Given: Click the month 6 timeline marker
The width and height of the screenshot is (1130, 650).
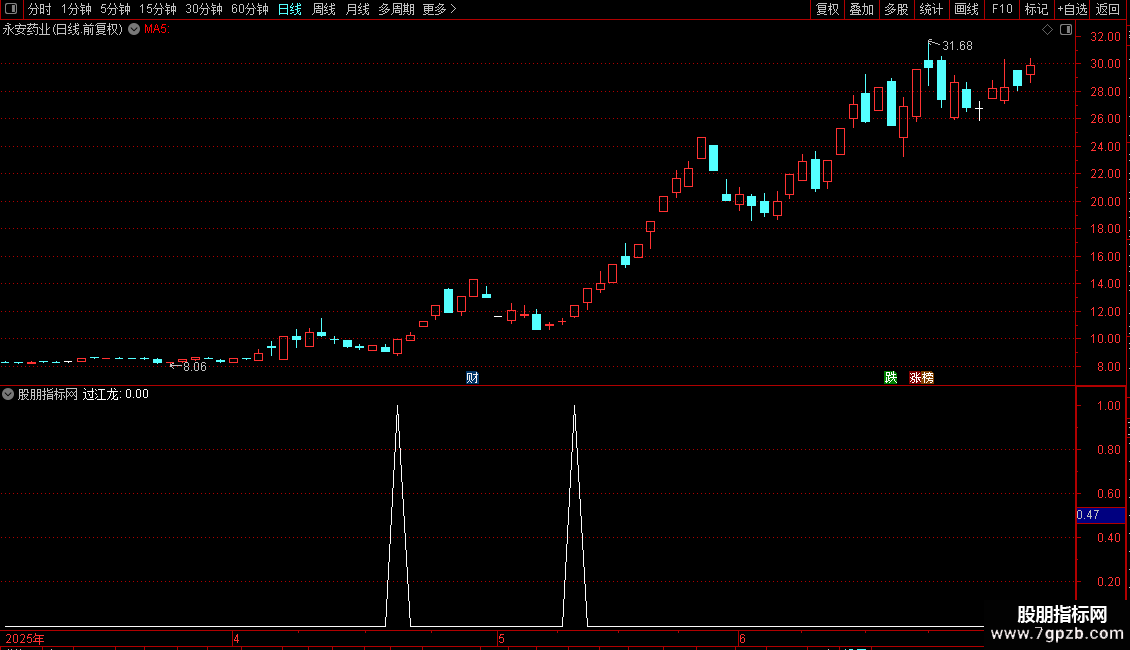Looking at the screenshot, I should 742,638.
